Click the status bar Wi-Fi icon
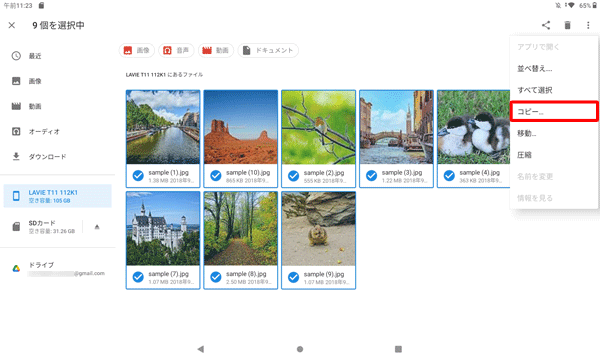The image size is (600, 360). (571, 5)
